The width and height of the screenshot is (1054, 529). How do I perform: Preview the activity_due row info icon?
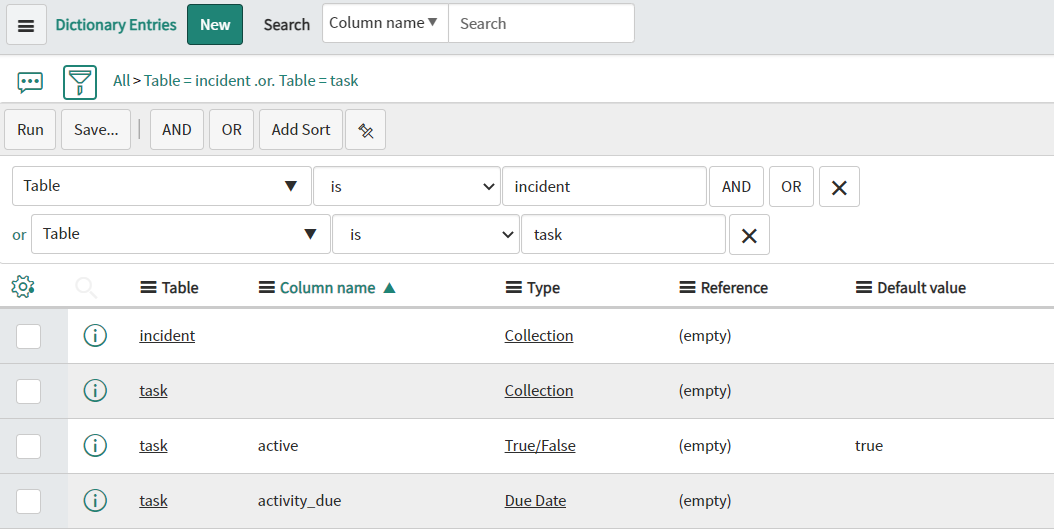tap(95, 501)
